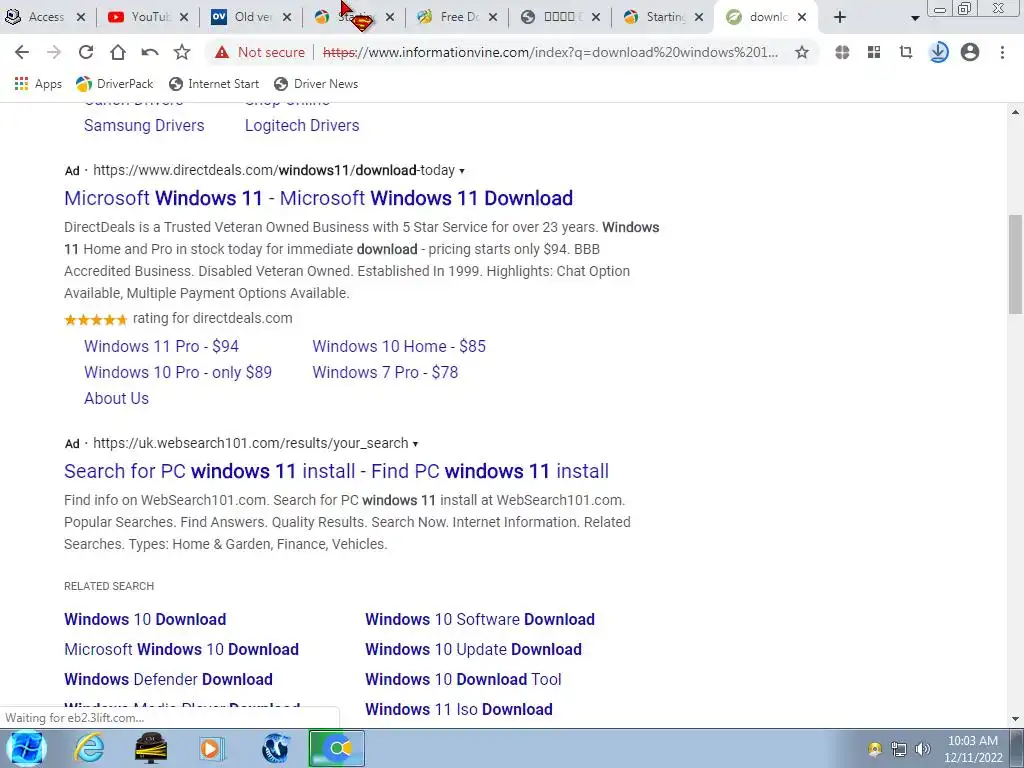Go back using the browser back arrow
Viewport: 1024px width, 768px height.
click(x=22, y=52)
